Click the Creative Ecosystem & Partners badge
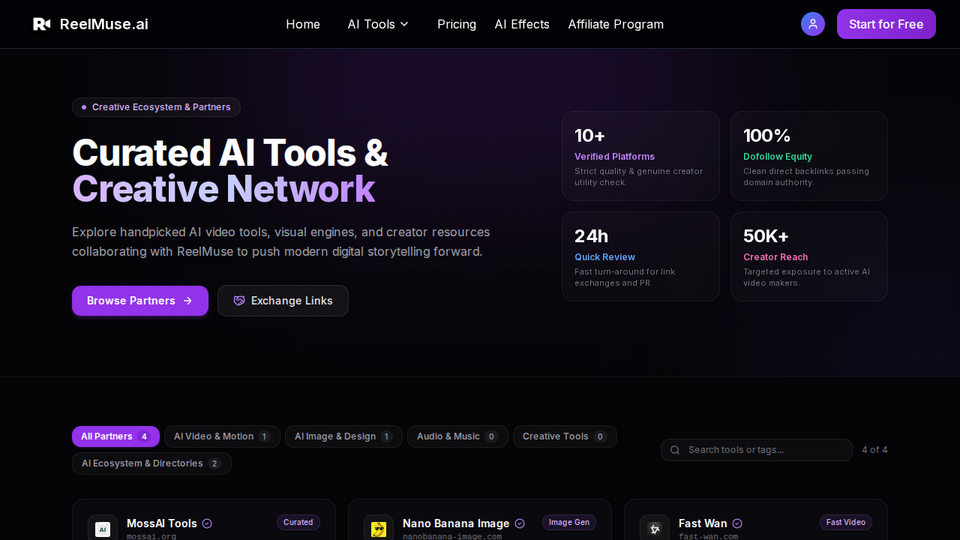Screen dimensions: 960x540 (x=156, y=107)
